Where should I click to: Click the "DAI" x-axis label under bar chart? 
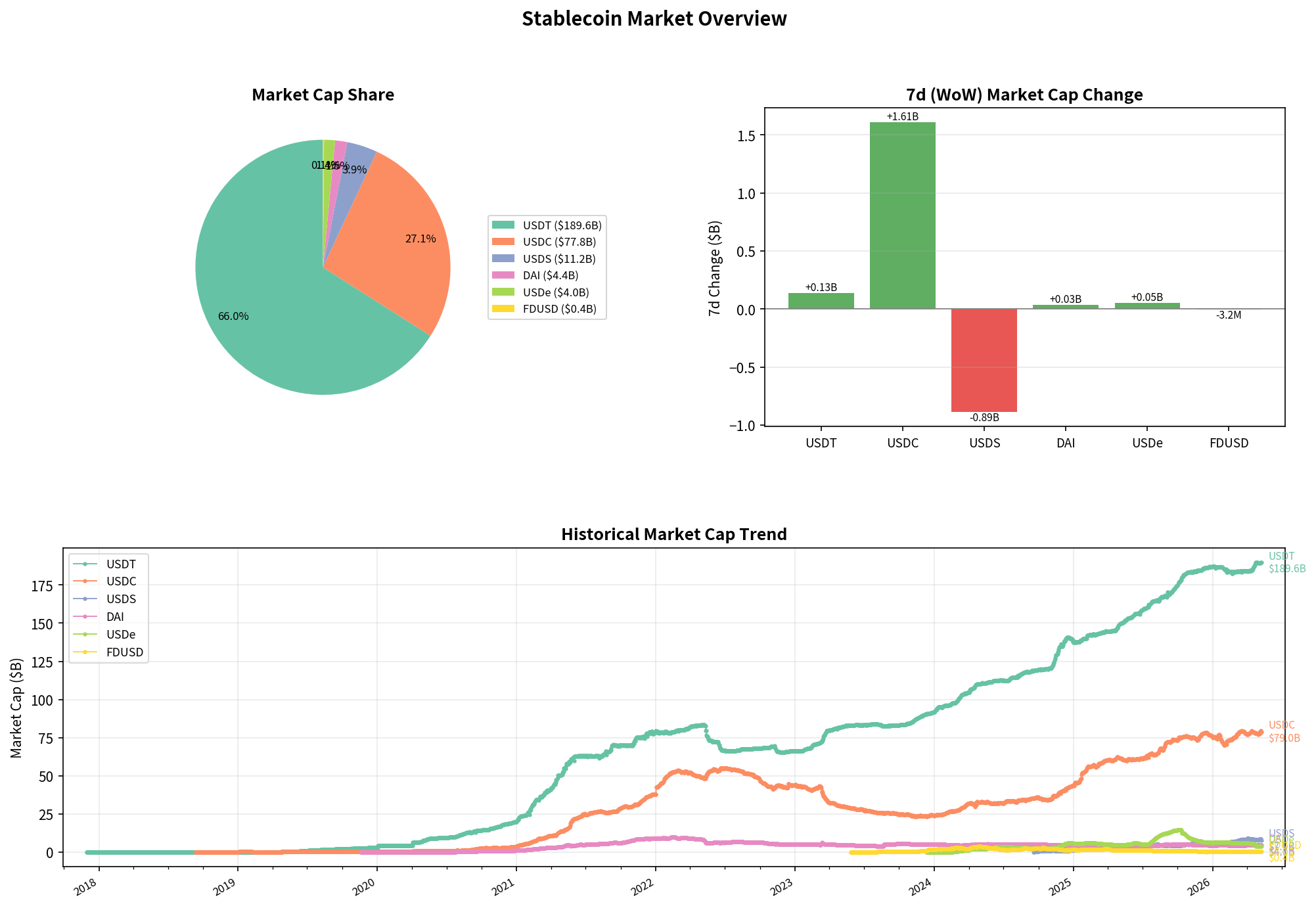pos(1065,443)
